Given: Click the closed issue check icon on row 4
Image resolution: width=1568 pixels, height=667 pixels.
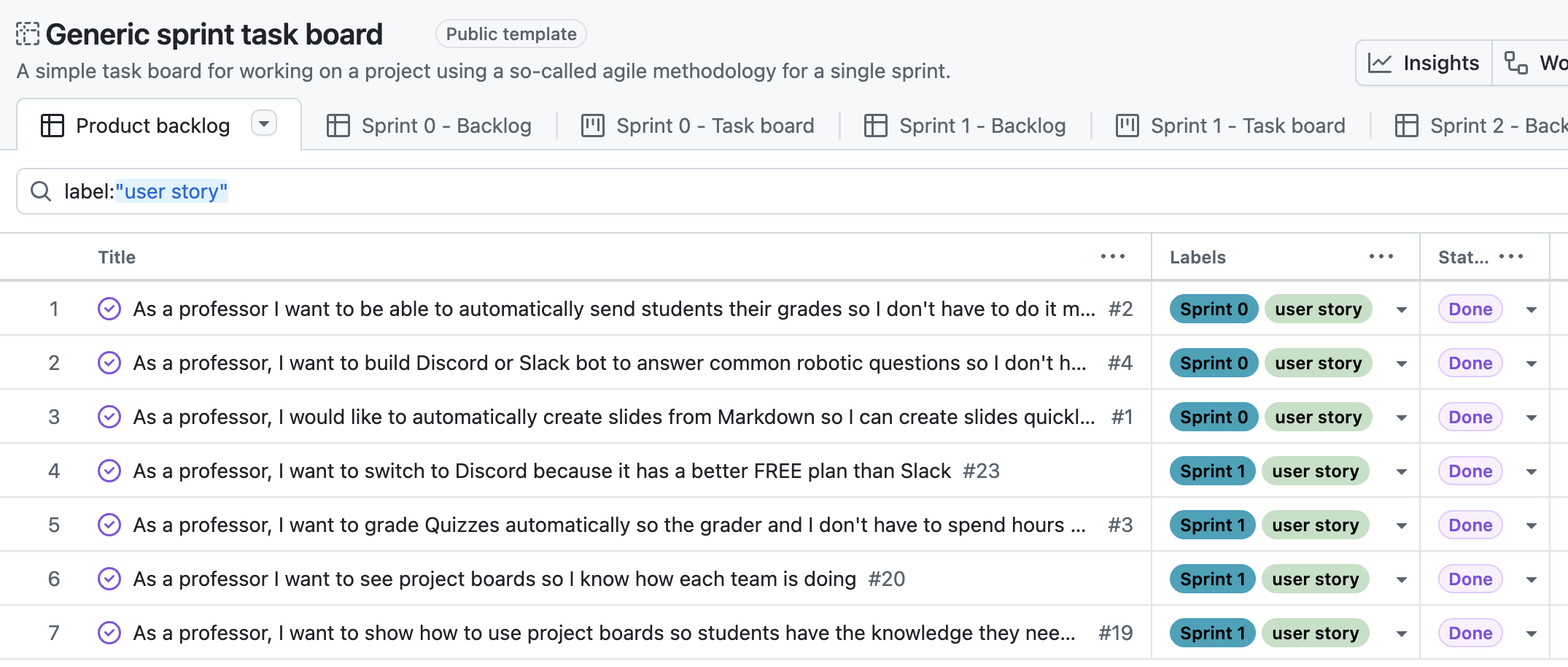Looking at the screenshot, I should tap(109, 470).
